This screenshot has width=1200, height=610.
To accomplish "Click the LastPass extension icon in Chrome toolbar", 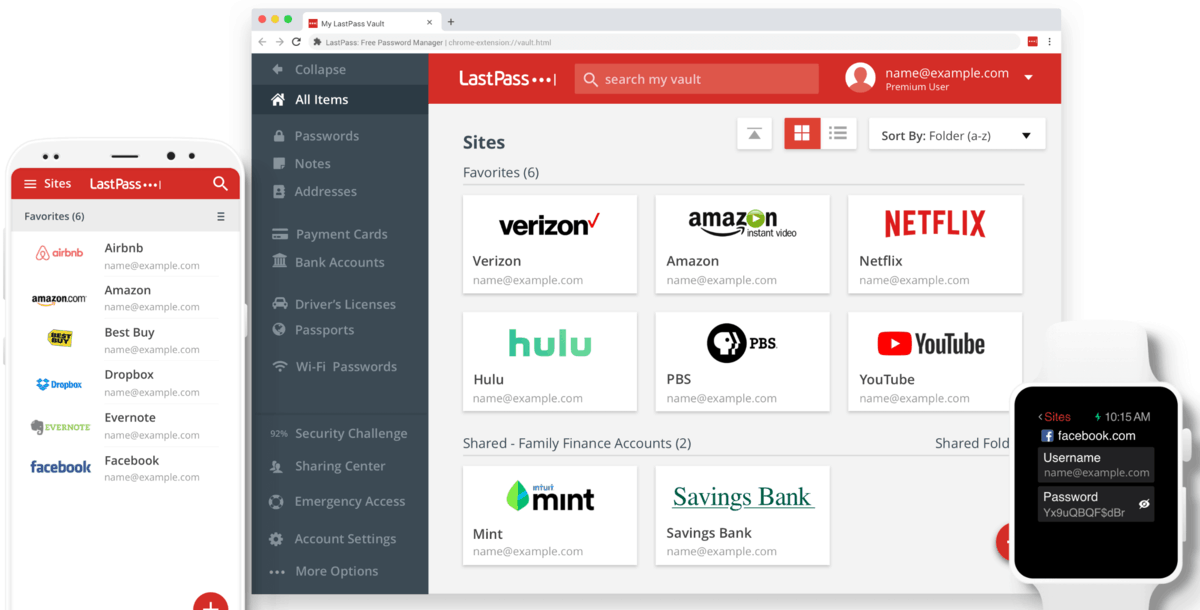I will (1032, 42).
